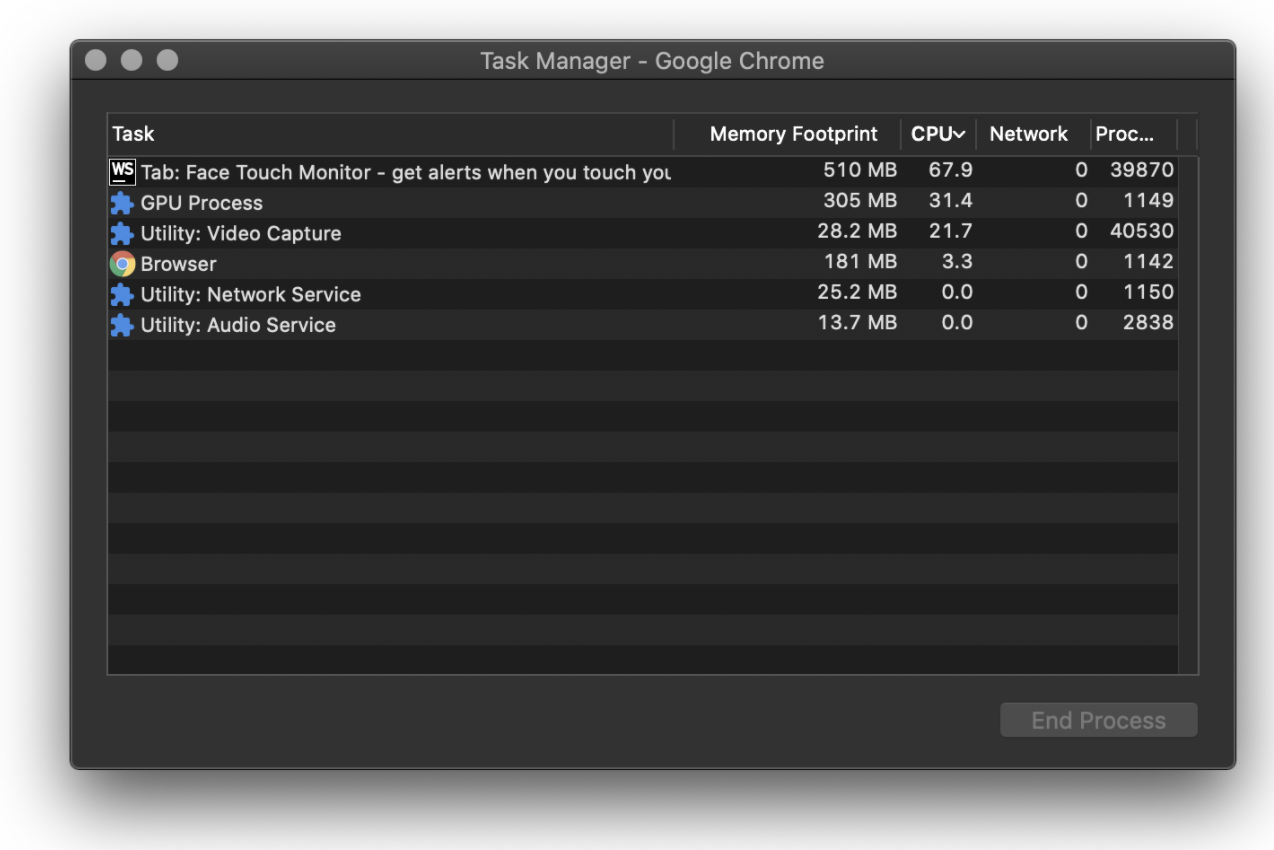Click the 31.4 CPU value
The image size is (1274, 850).
coord(951,201)
